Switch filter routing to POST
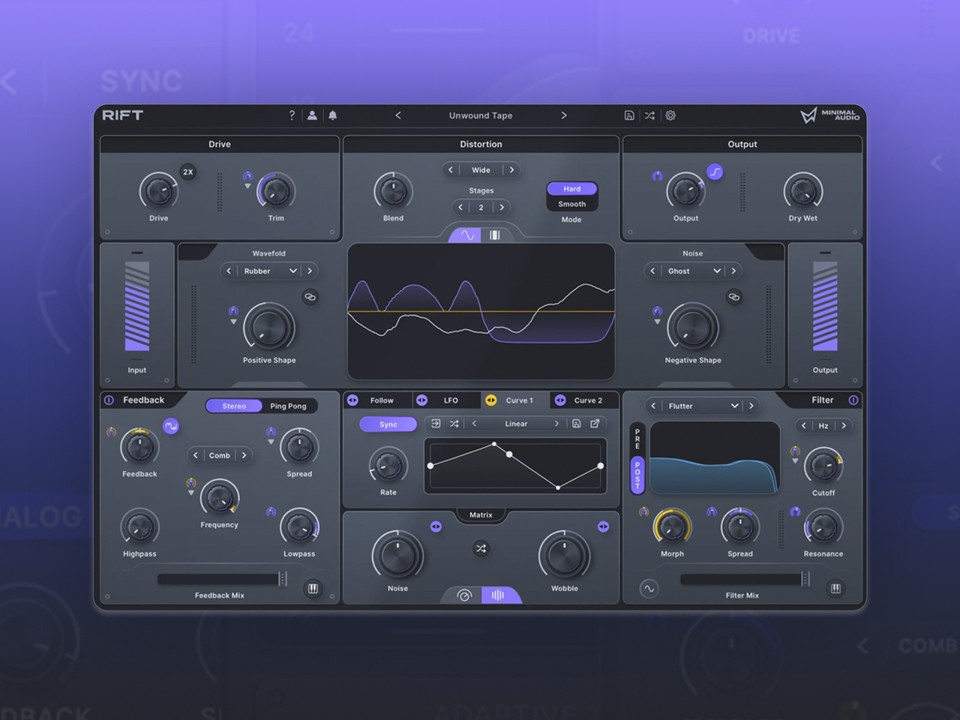Screen dimensions: 960x720 pyautogui.click(x=637, y=474)
